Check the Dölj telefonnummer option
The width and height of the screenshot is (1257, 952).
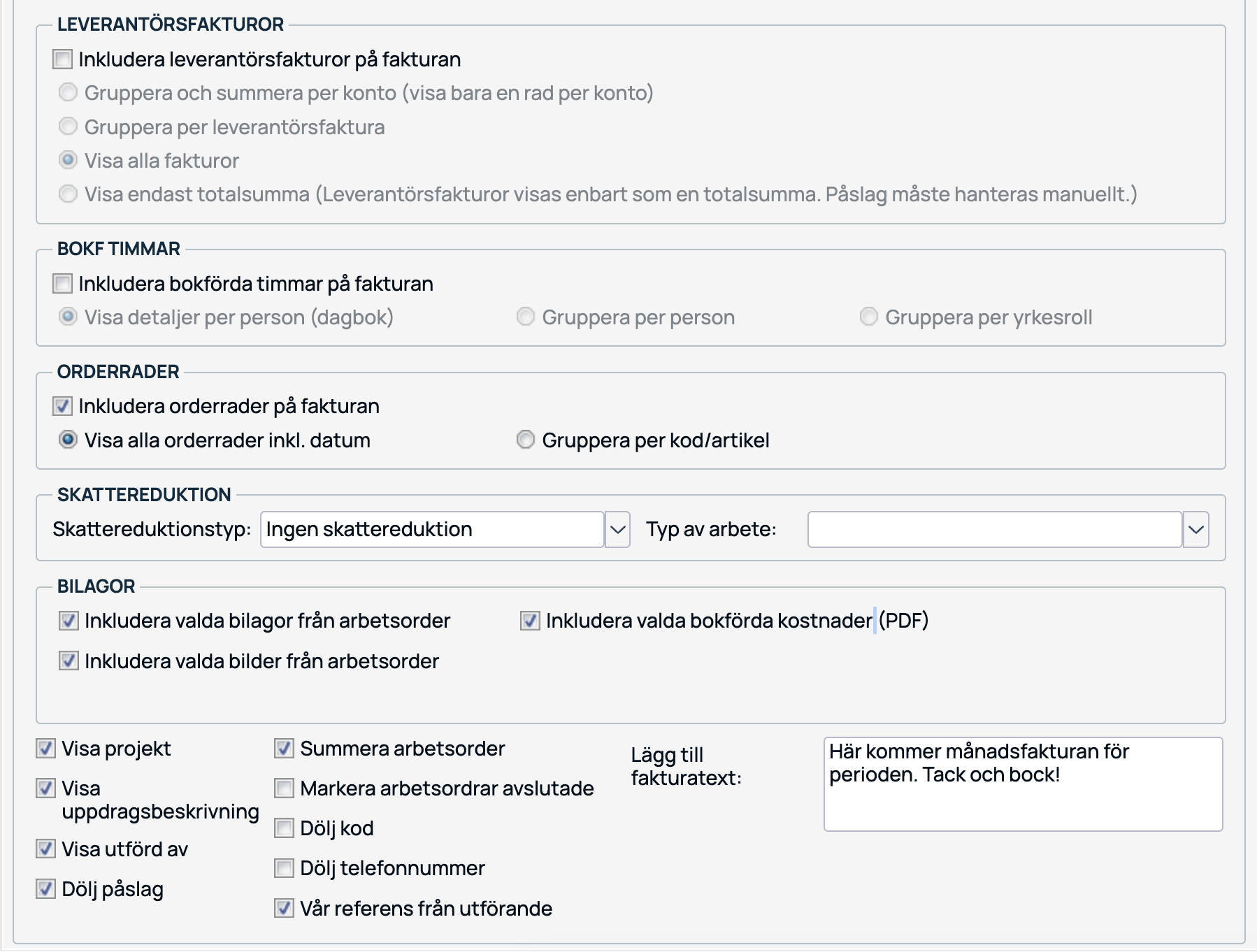coord(284,868)
